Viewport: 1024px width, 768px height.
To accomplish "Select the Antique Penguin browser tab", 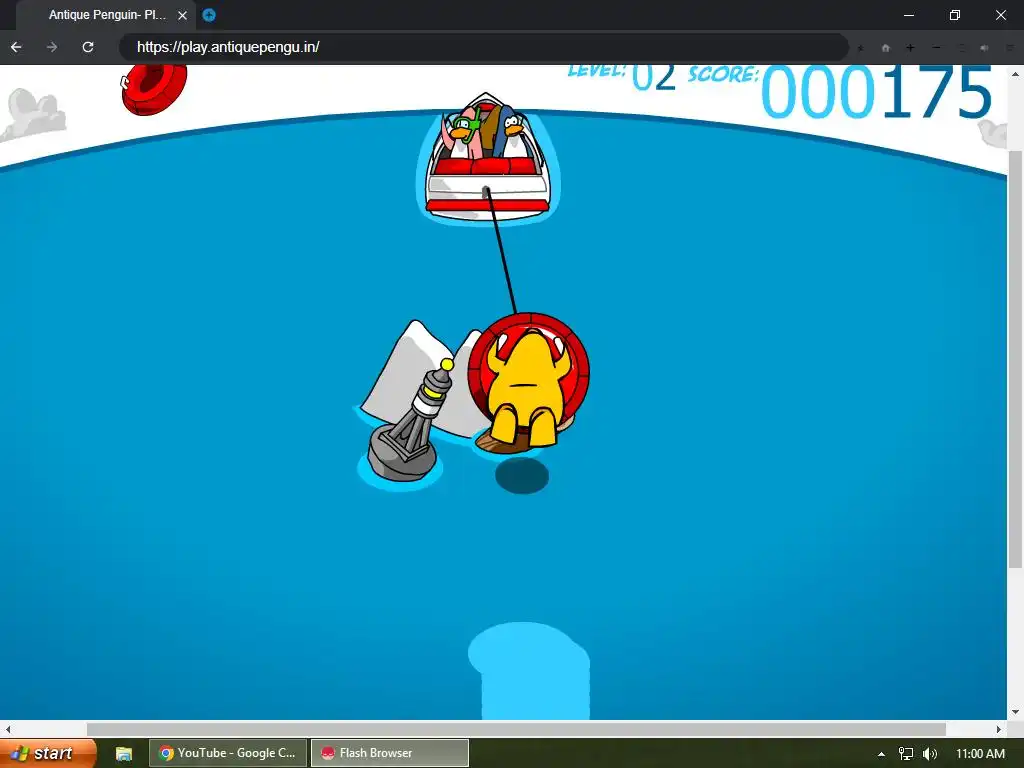I will pos(108,15).
